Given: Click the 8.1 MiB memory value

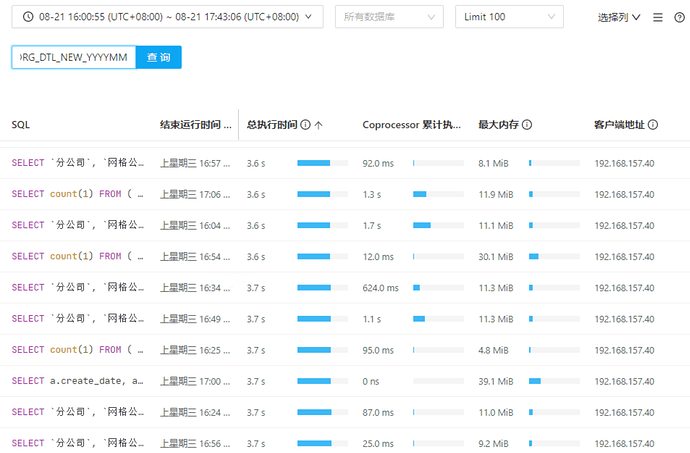Looking at the screenshot, I should point(493,163).
